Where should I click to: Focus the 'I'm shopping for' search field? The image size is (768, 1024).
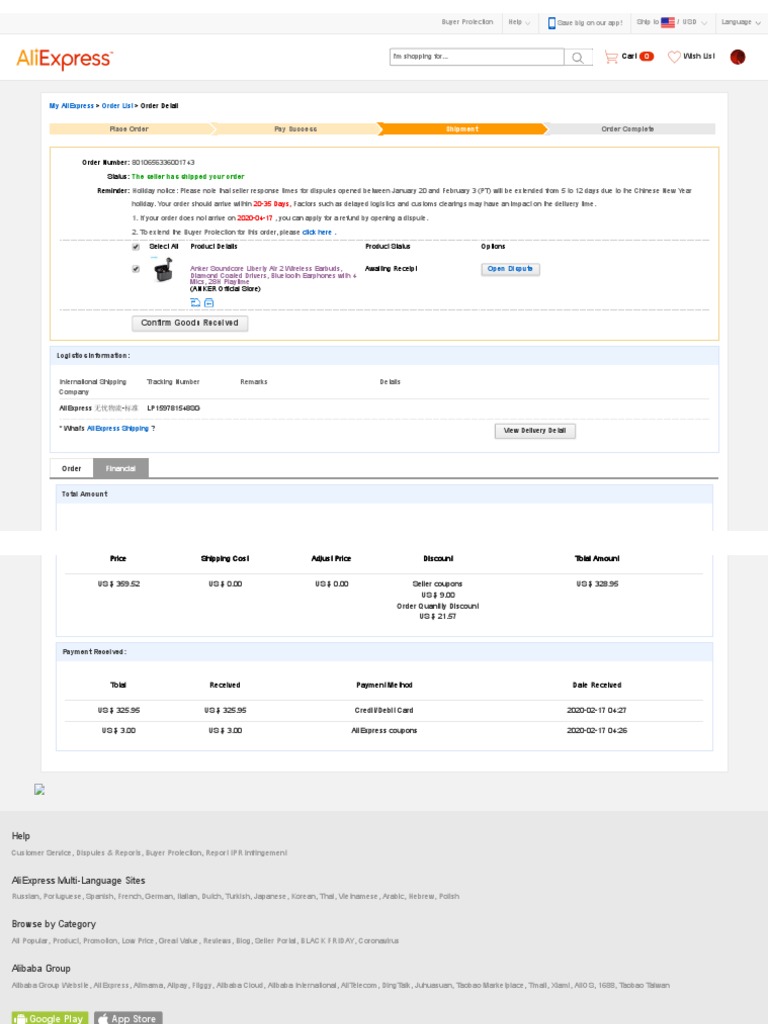(x=477, y=57)
